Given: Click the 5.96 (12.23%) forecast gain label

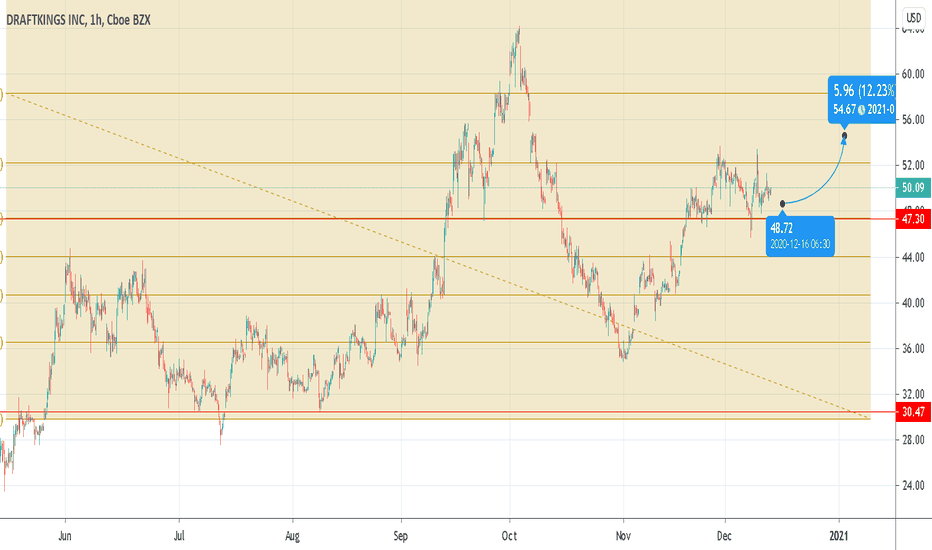Looking at the screenshot, I should point(864,90).
